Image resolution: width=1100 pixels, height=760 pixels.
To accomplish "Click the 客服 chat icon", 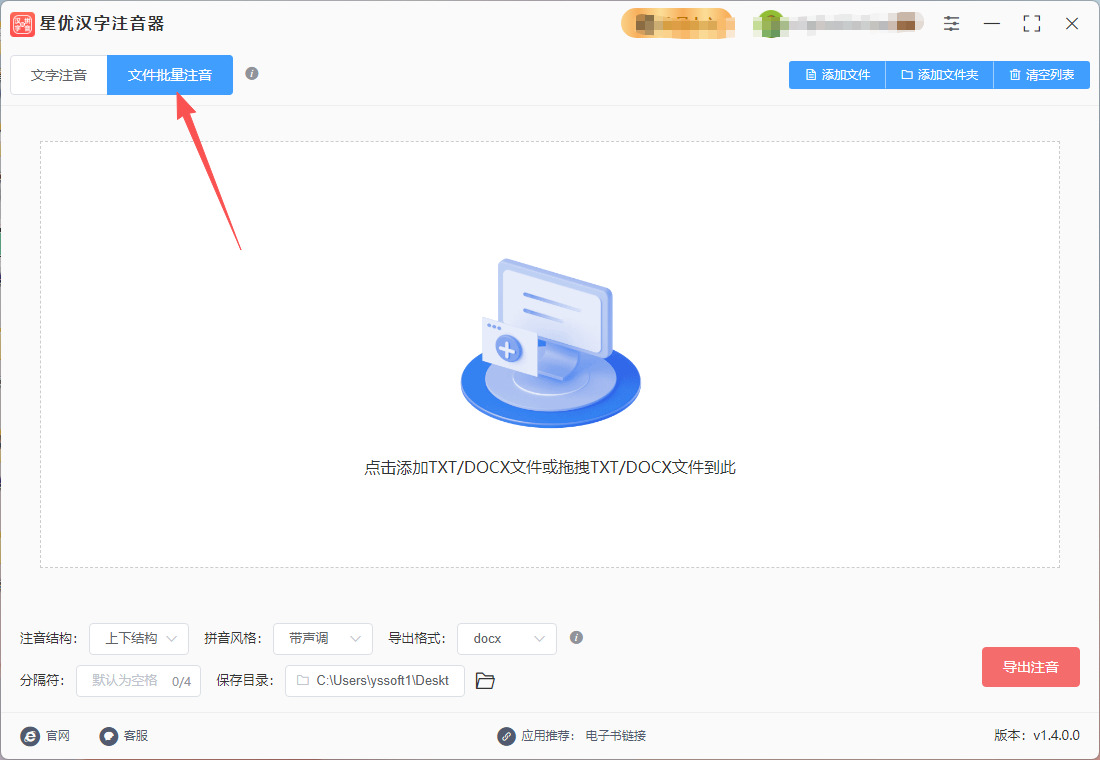I will click(108, 736).
